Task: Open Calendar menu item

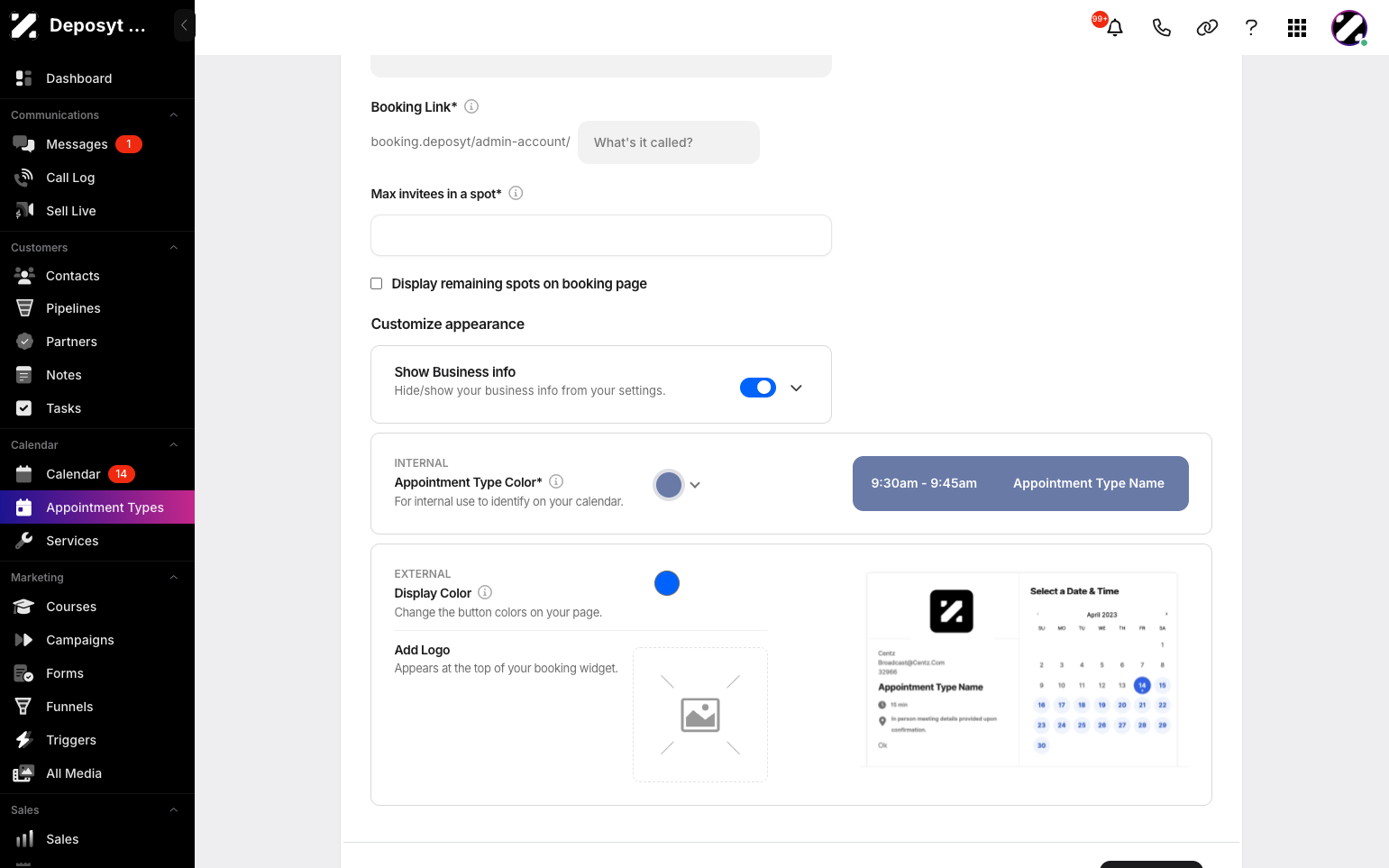Action: pos(97,474)
